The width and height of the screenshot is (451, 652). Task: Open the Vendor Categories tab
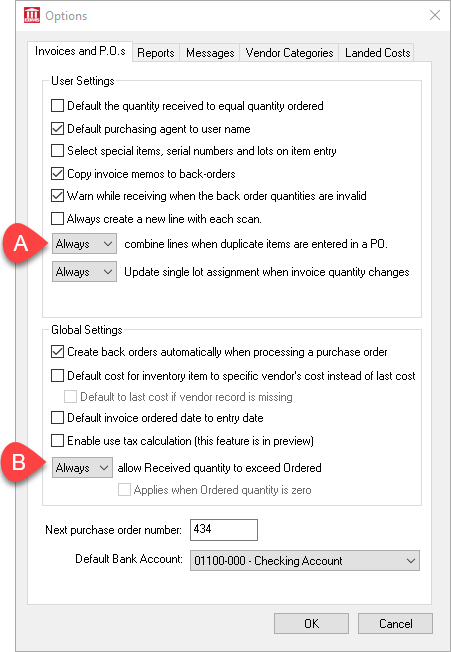(289, 53)
